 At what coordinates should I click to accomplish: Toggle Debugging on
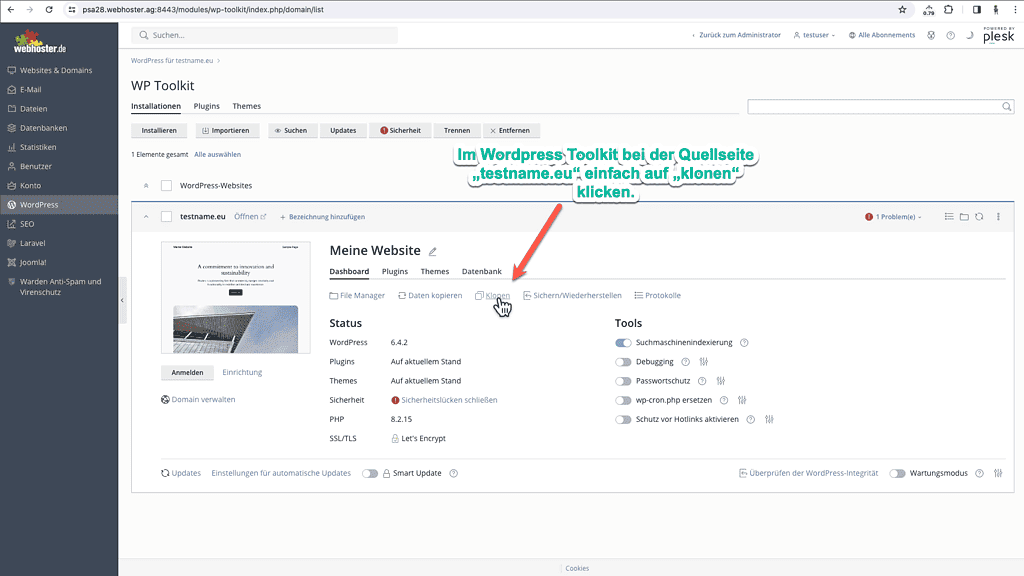click(x=624, y=361)
